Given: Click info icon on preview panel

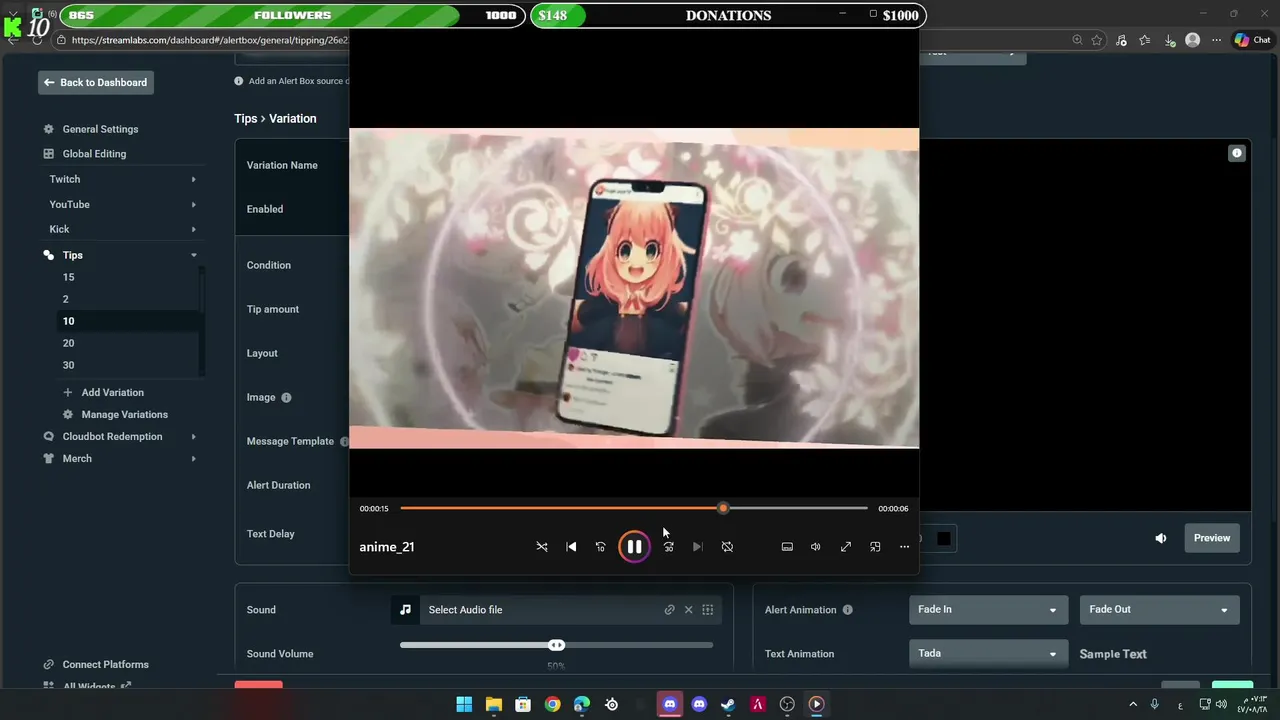Looking at the screenshot, I should tap(1237, 153).
